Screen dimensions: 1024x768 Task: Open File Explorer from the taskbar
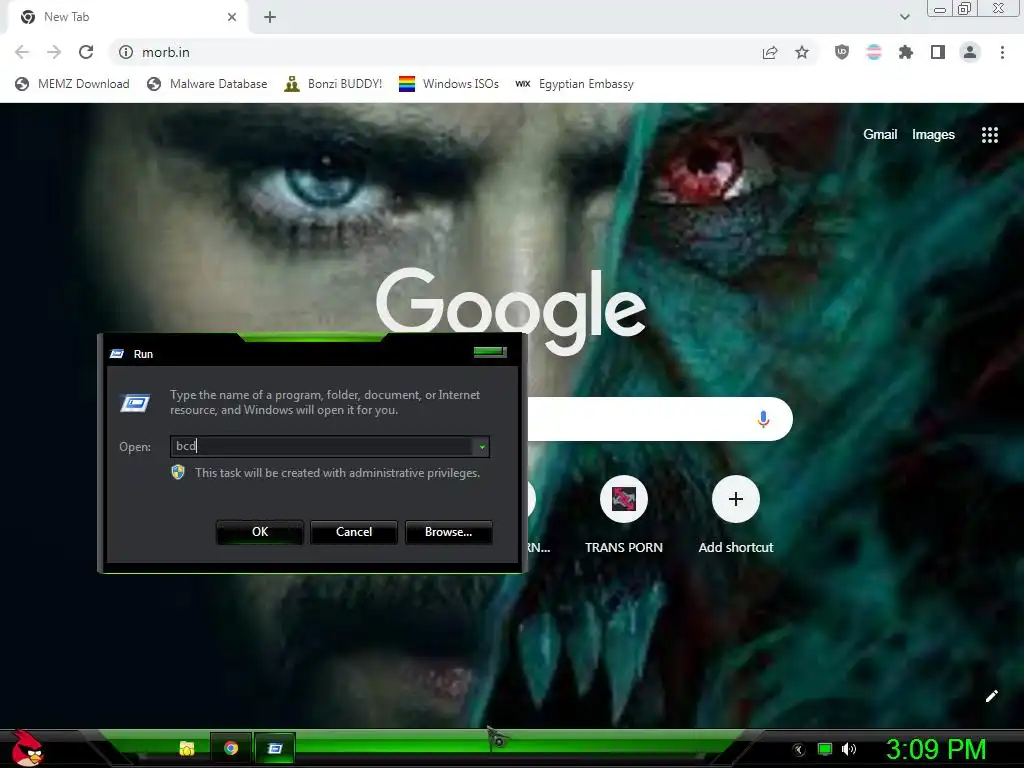(x=187, y=748)
